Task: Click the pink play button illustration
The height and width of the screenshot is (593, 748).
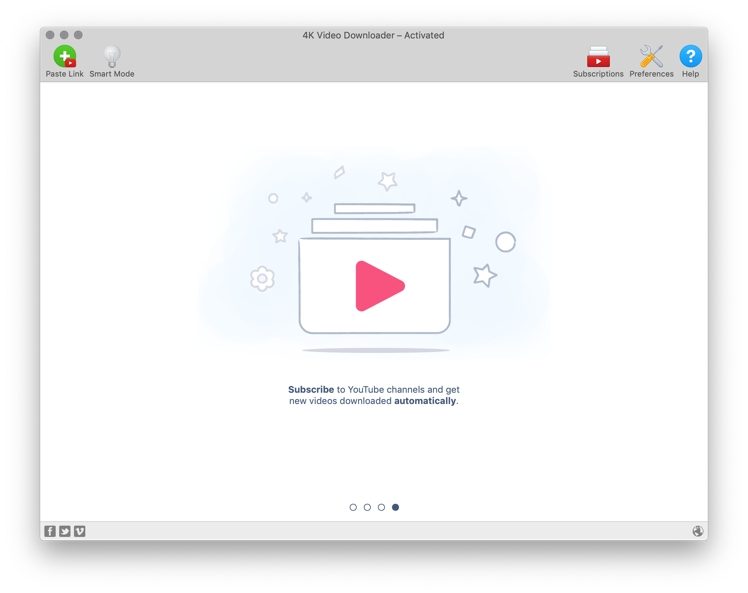Action: [378, 286]
